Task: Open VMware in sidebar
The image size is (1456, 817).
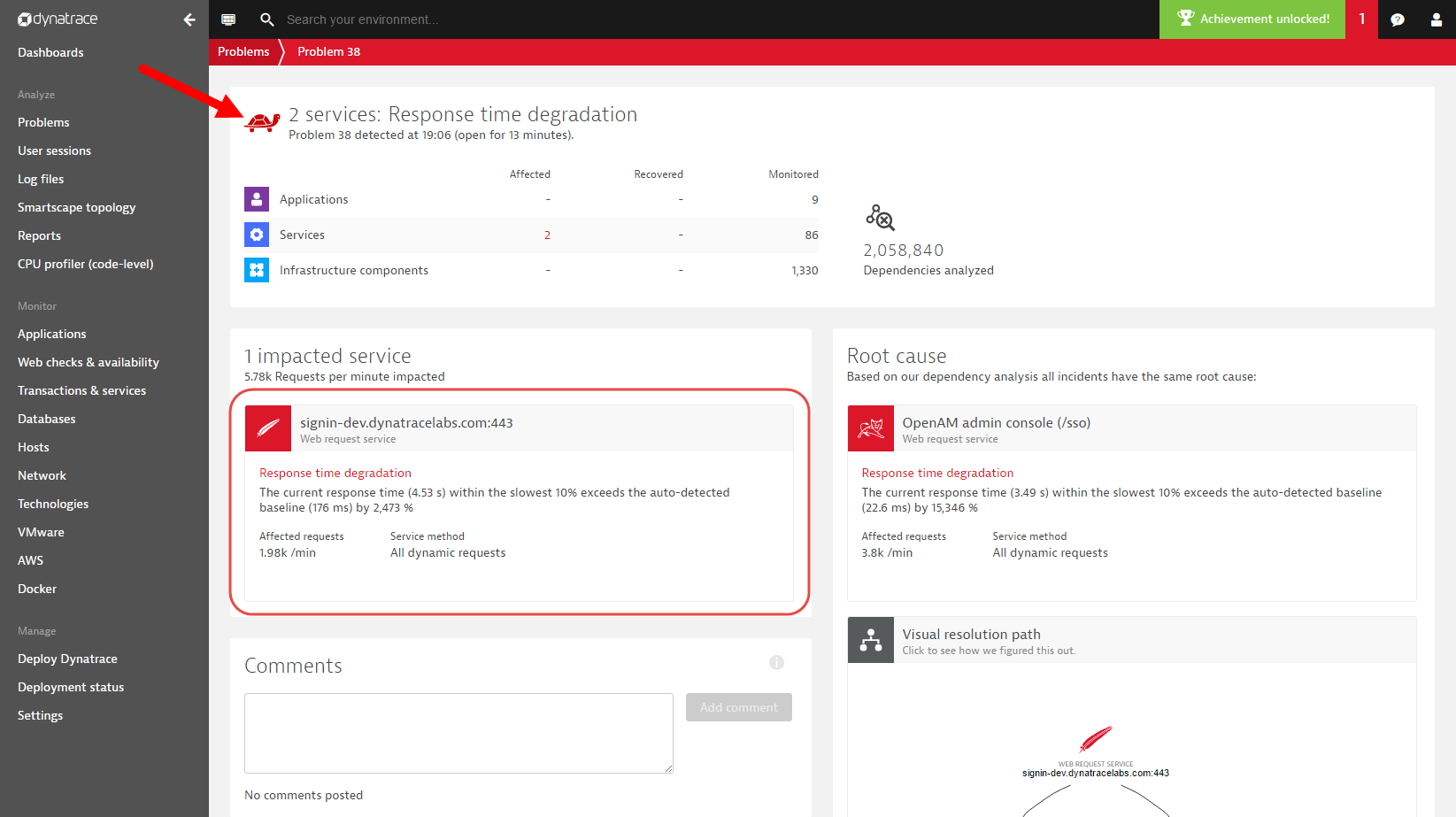Action: point(41,532)
